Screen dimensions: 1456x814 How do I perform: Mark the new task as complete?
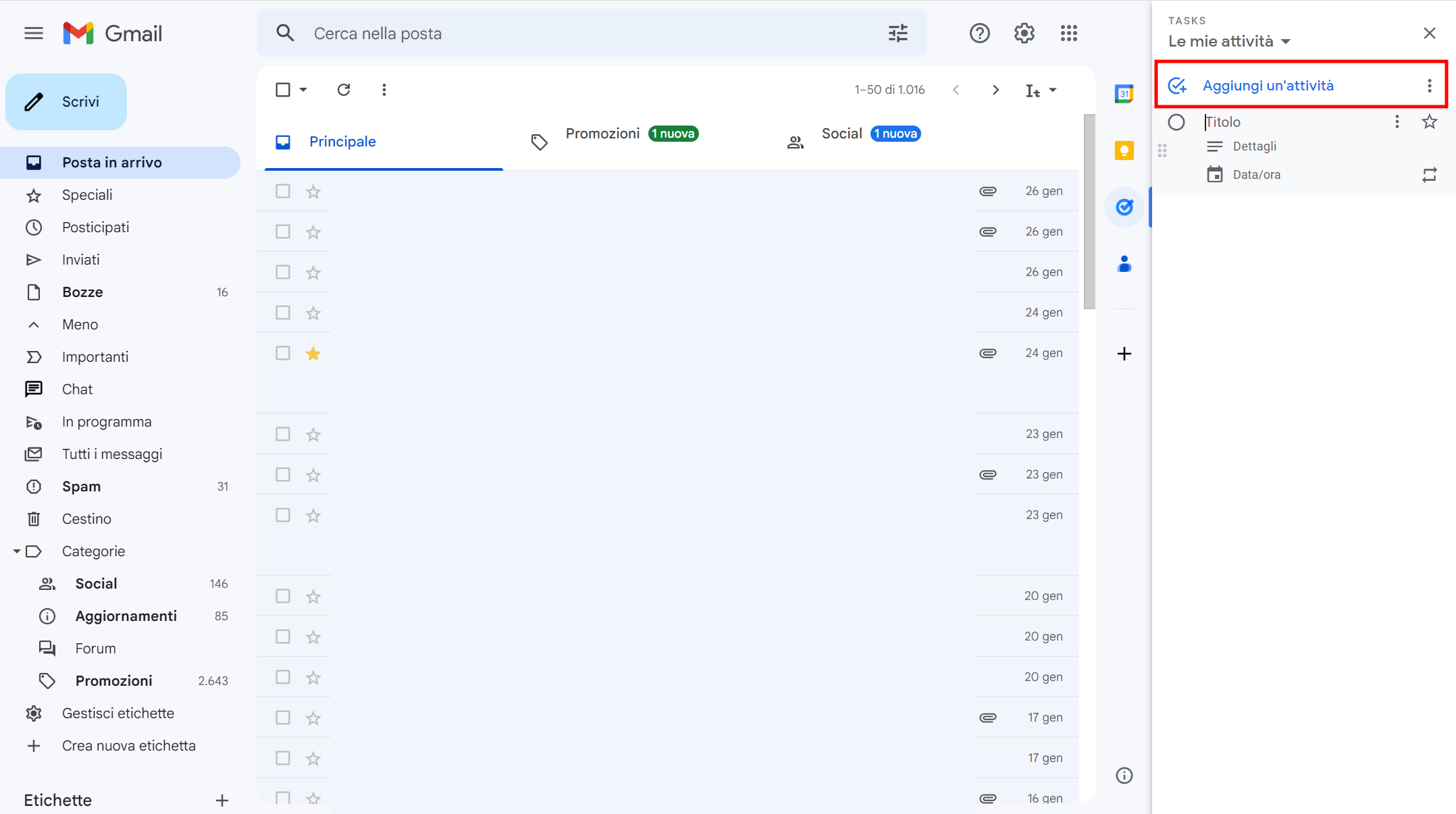click(x=1176, y=122)
